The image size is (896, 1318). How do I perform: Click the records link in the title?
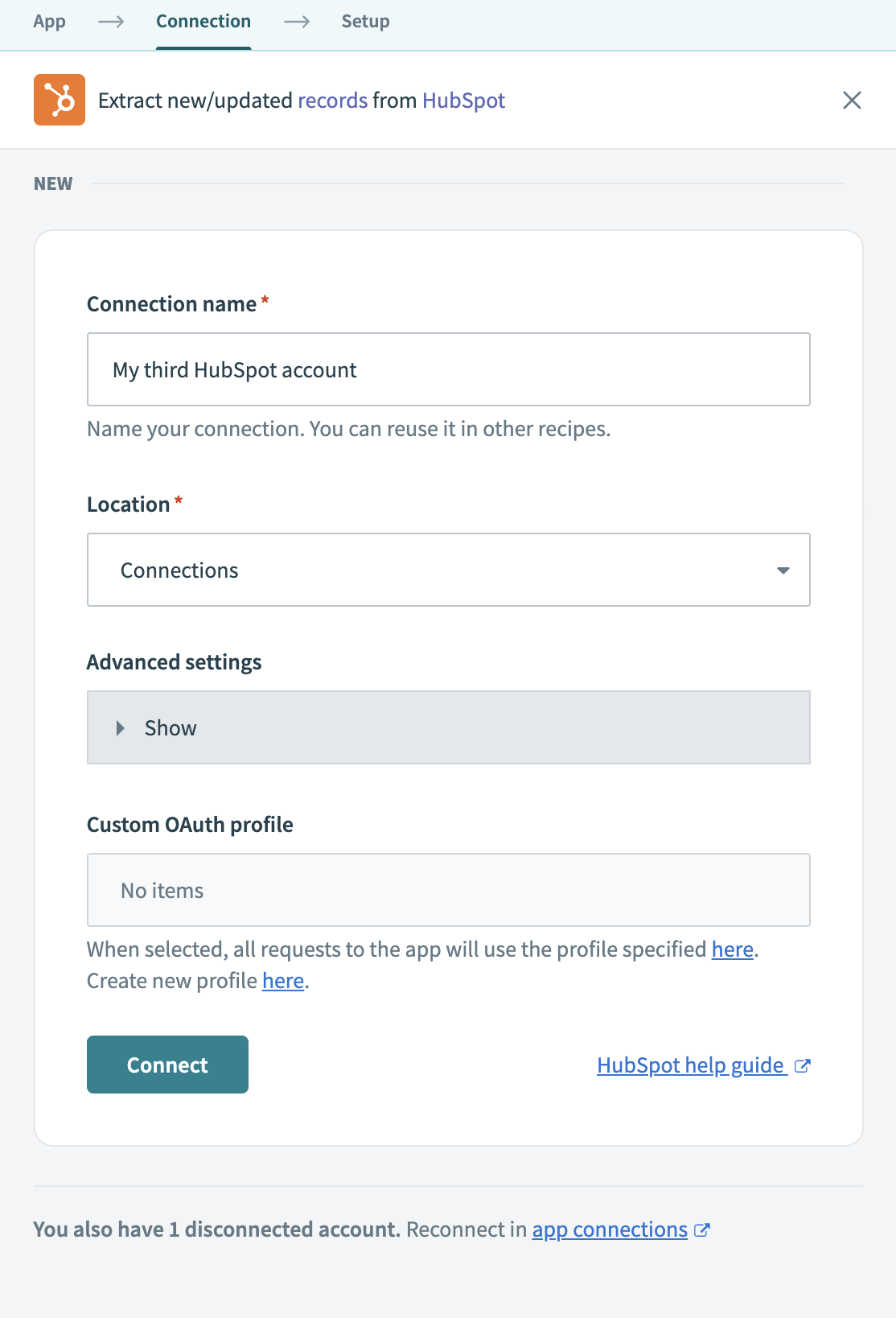point(332,100)
